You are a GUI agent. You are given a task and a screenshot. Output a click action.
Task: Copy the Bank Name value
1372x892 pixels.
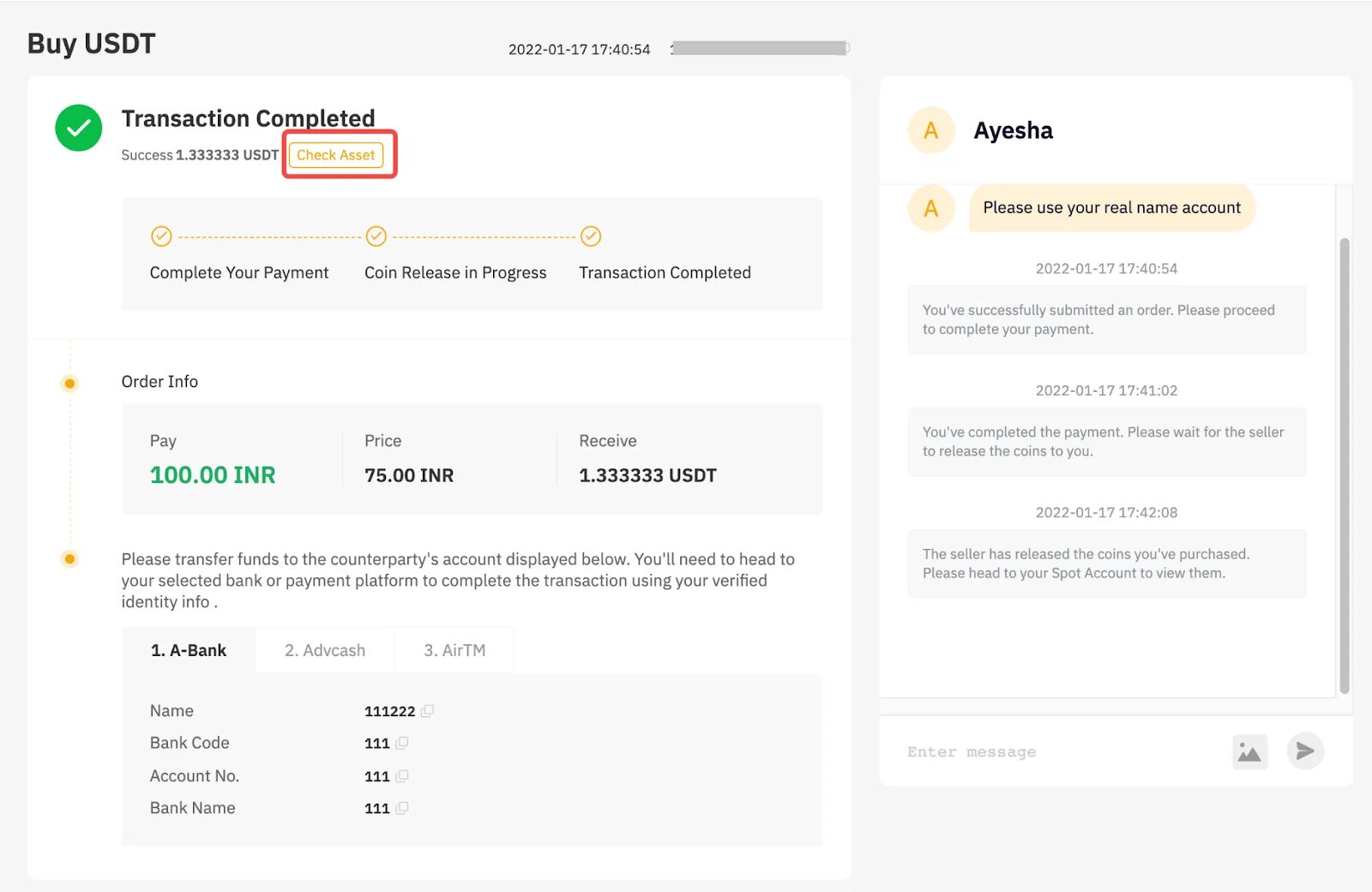401,808
